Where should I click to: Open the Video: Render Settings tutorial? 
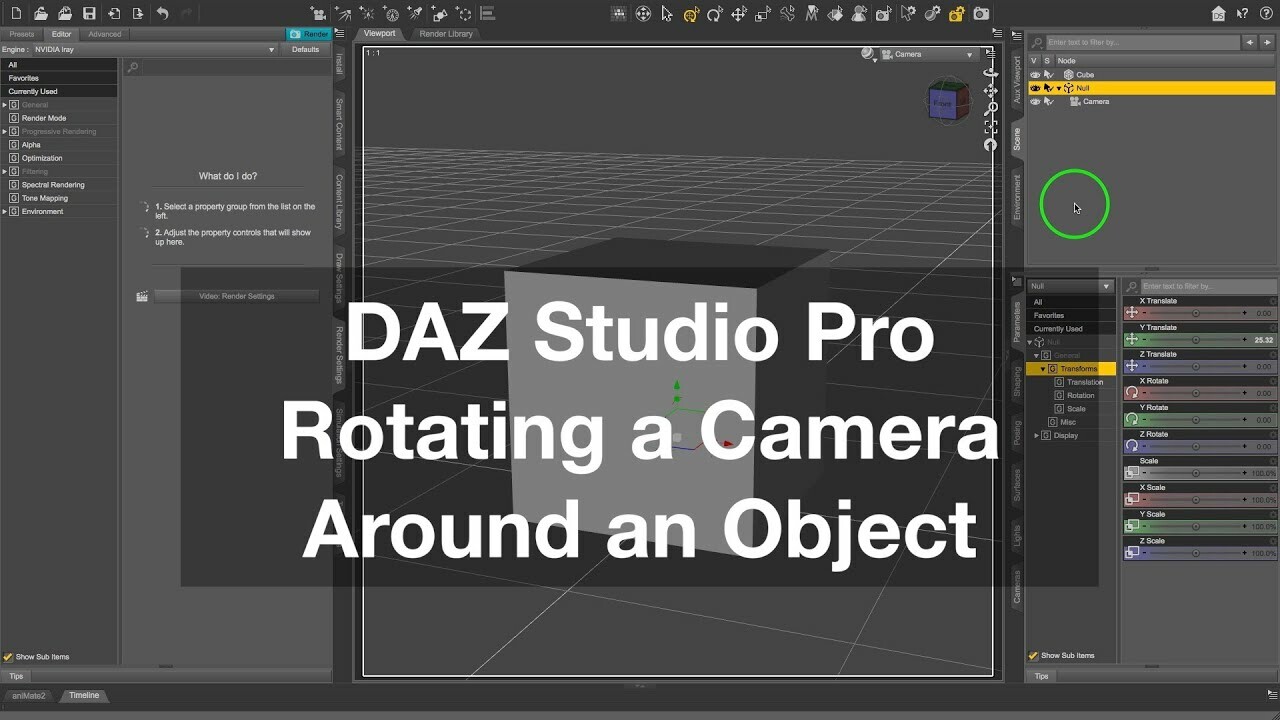pos(238,295)
